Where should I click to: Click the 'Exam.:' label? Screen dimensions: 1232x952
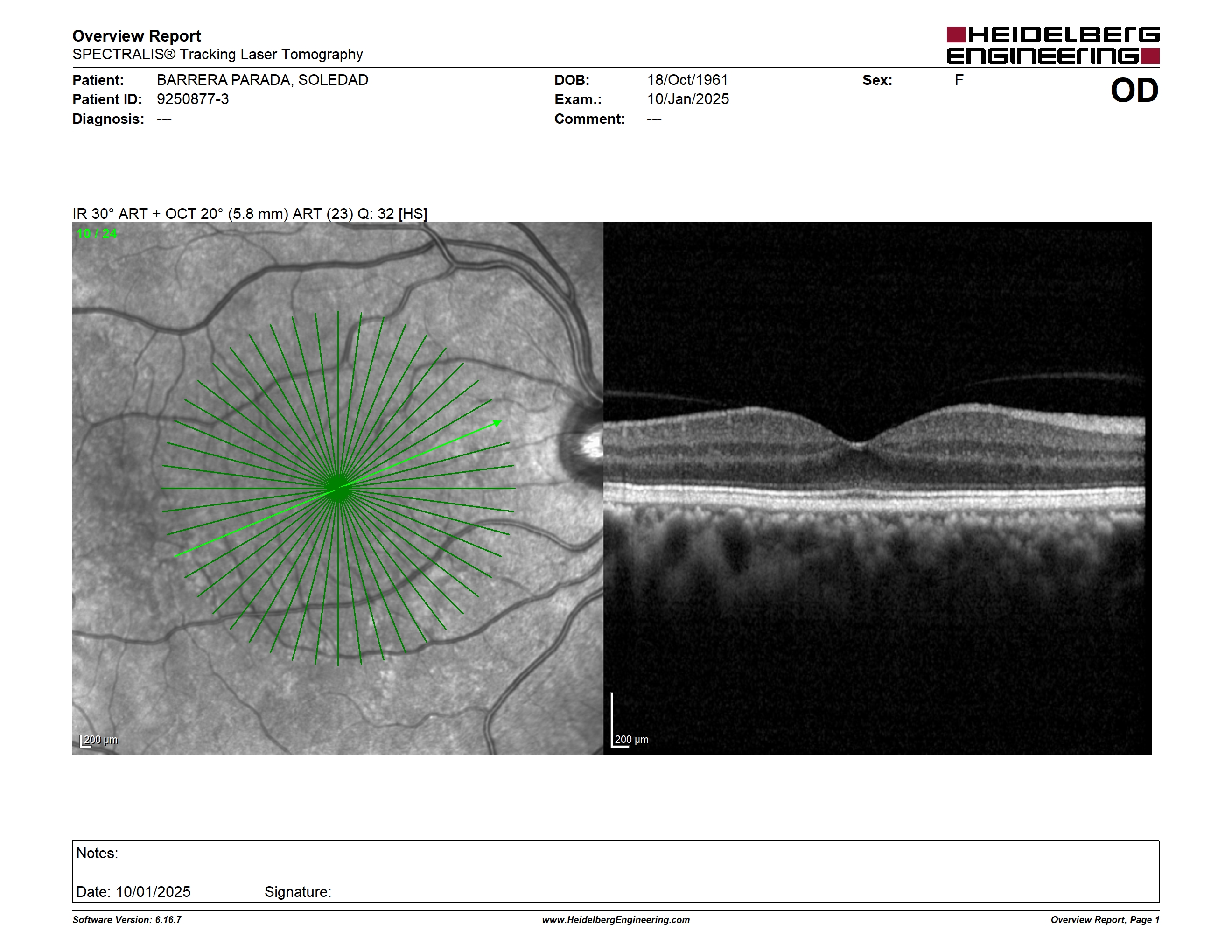coord(578,99)
